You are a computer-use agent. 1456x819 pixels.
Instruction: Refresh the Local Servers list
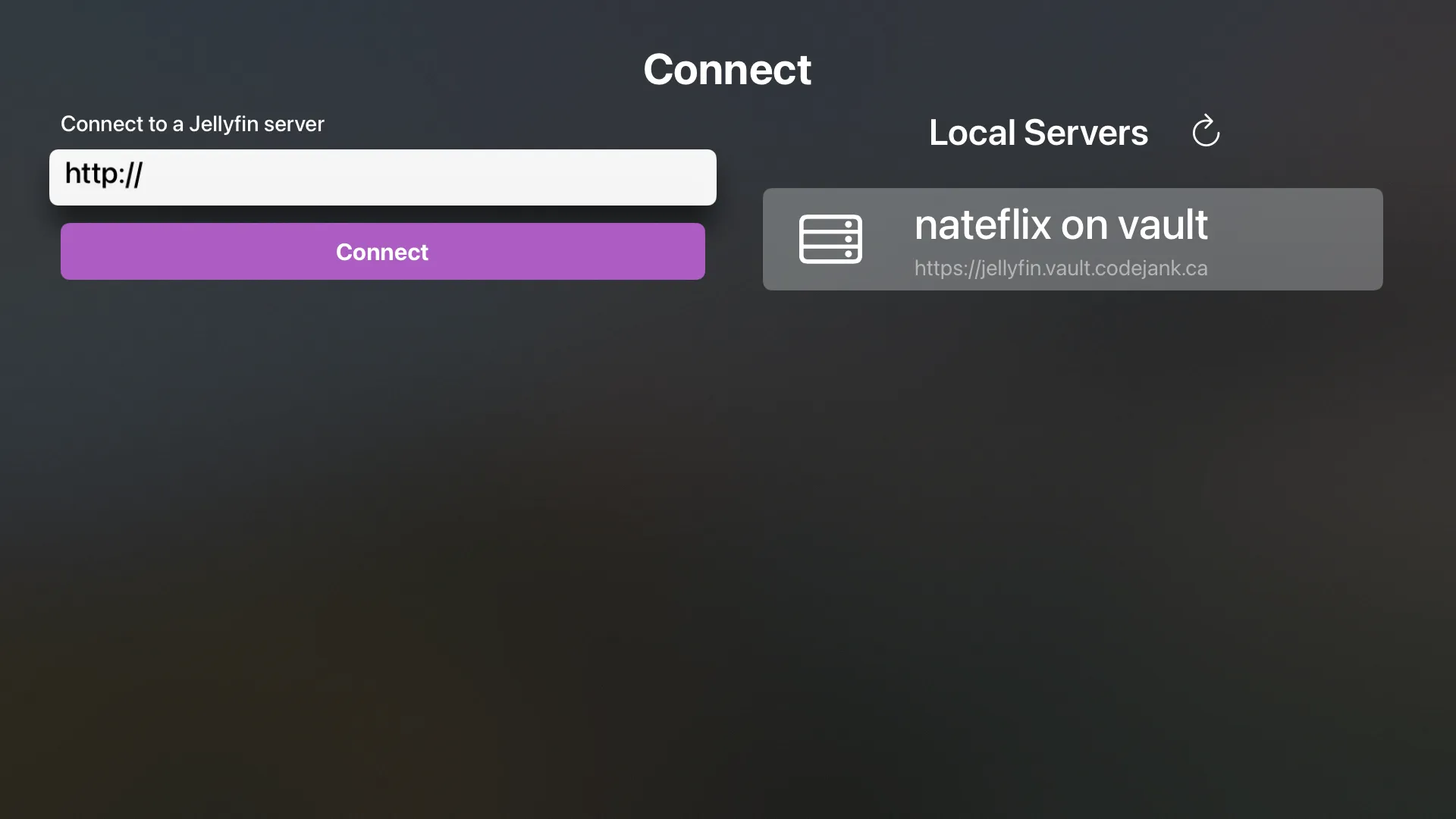pyautogui.click(x=1206, y=131)
